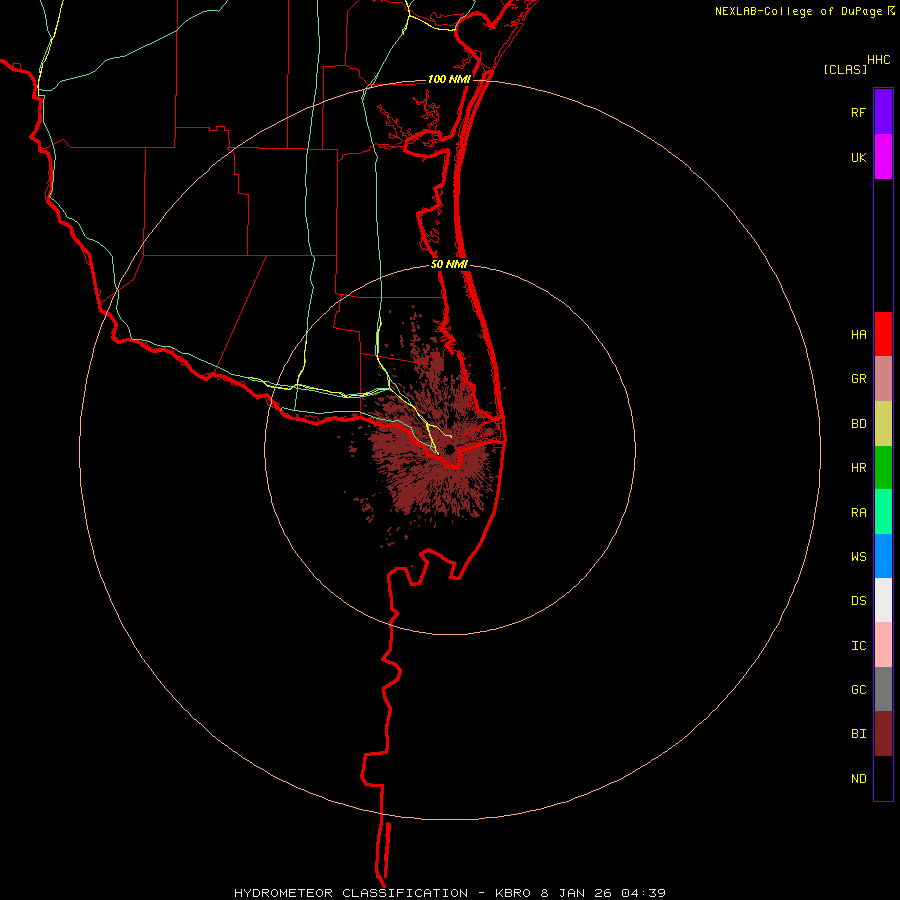Click the DS legend label
The width and height of the screenshot is (900, 900).
(858, 601)
